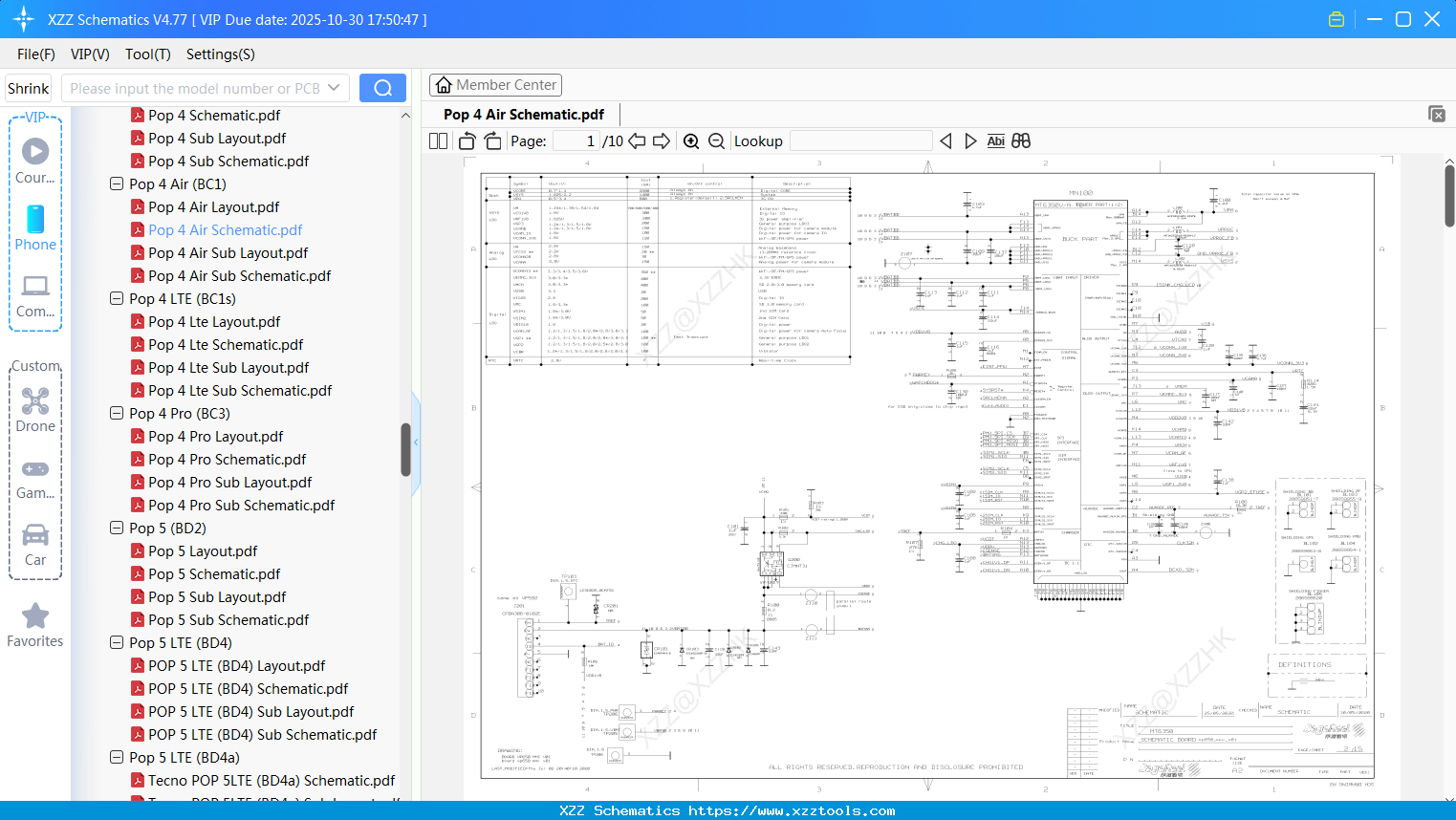Open binocular search in the PDF toolbar
1456x820 pixels.
pyautogui.click(x=1020, y=140)
